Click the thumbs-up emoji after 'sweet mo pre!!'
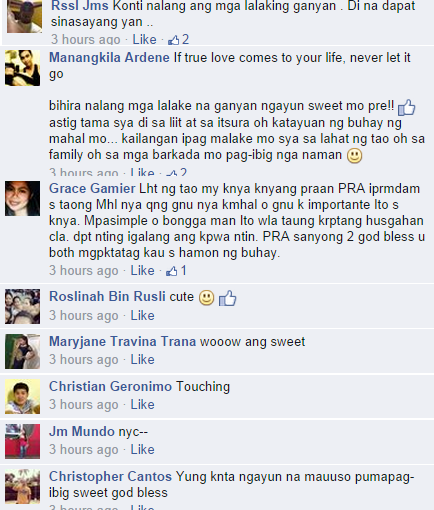The image size is (434, 510). (406, 107)
